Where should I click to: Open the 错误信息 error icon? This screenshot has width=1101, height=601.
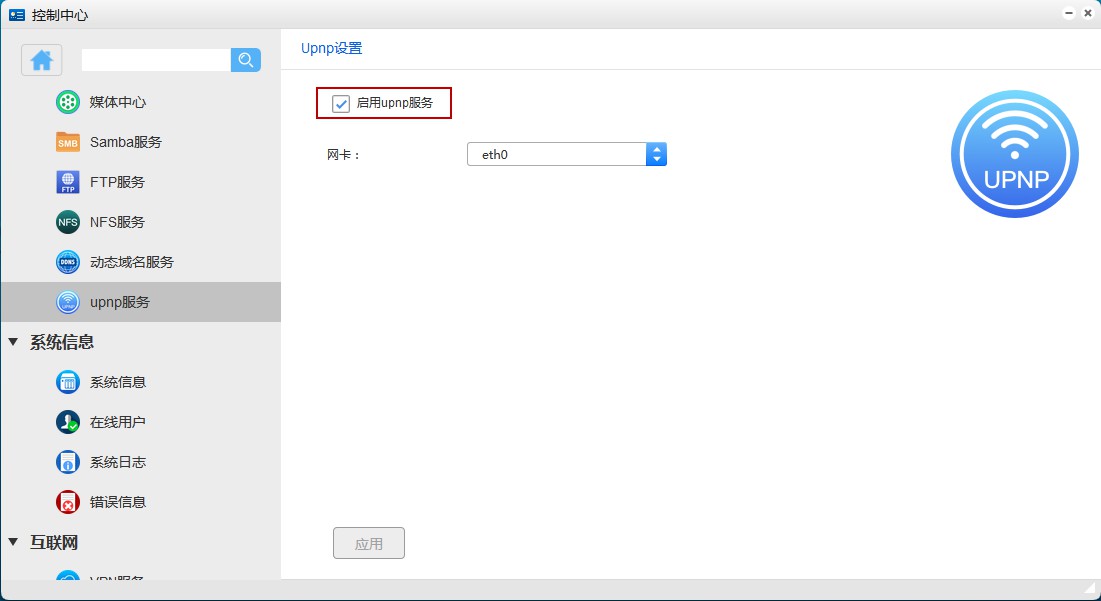coord(68,502)
